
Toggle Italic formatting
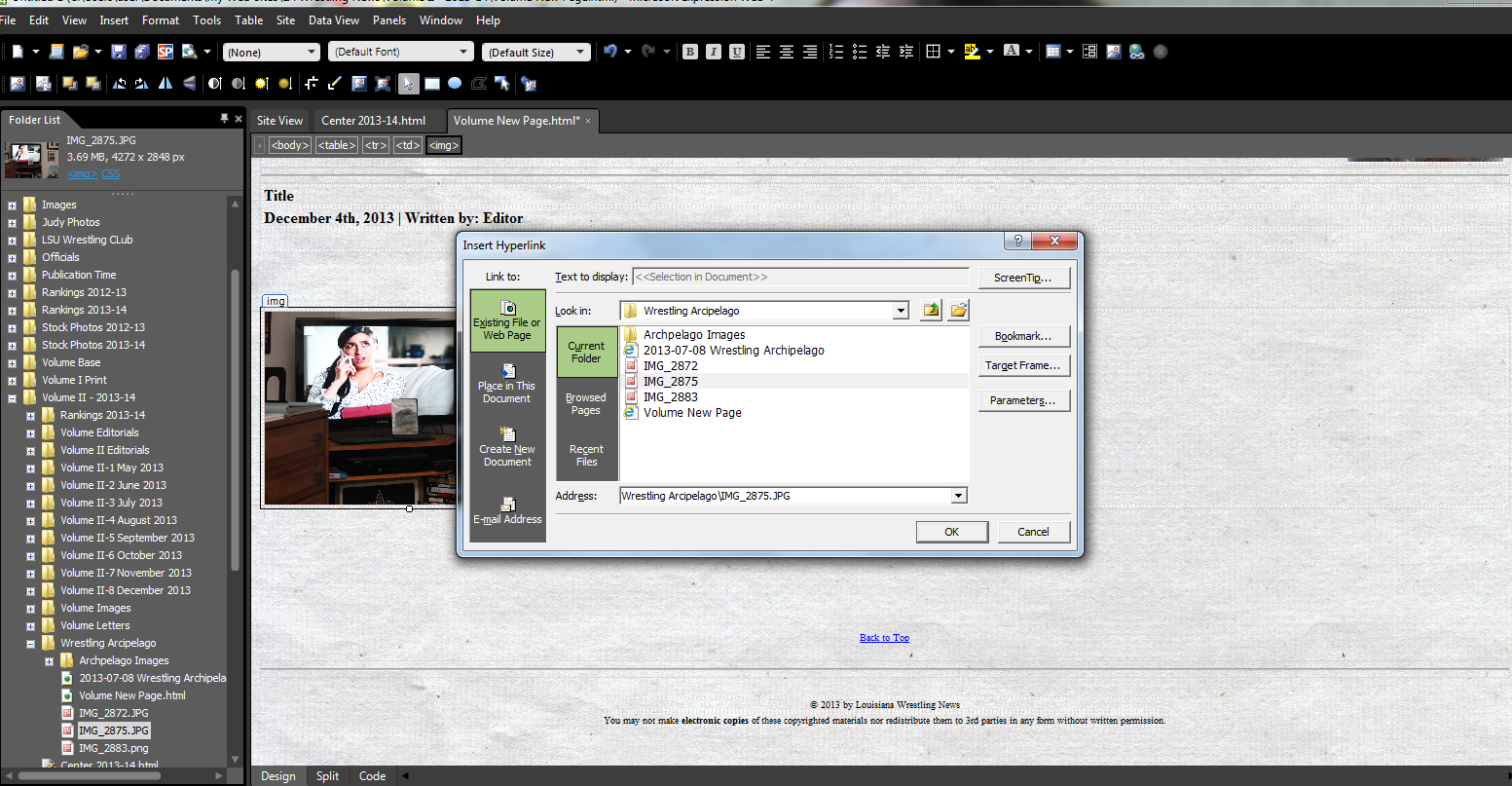714,52
